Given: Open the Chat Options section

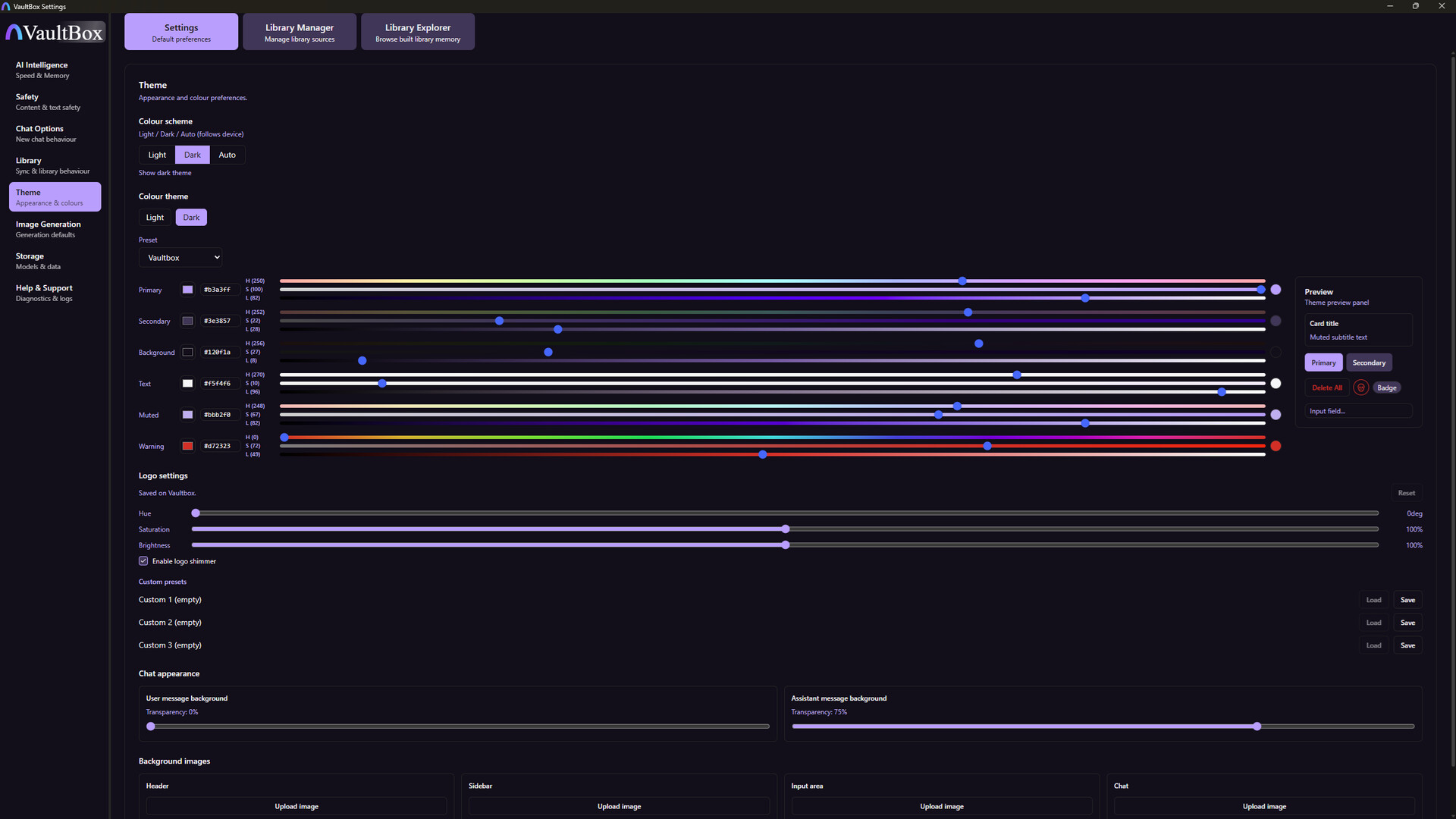Looking at the screenshot, I should point(55,133).
